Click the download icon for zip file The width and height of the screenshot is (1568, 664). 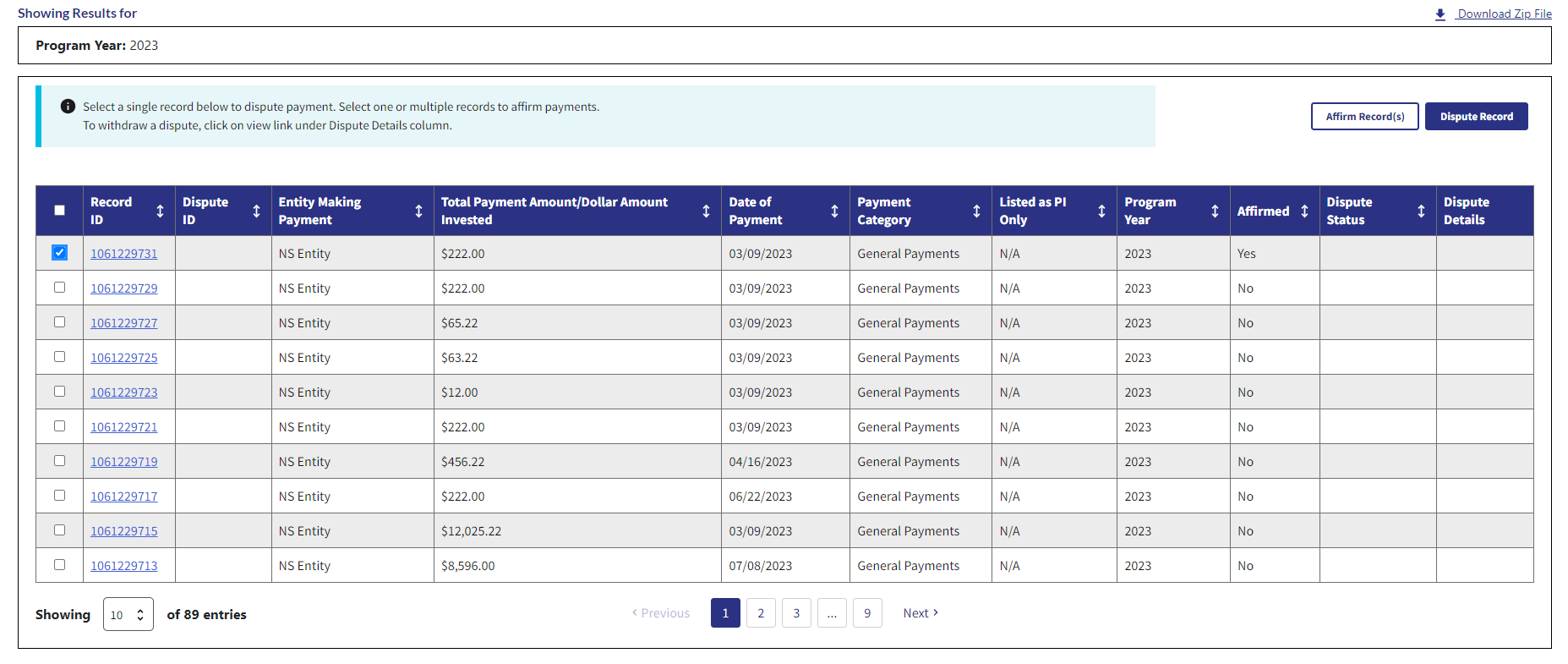tap(1440, 14)
